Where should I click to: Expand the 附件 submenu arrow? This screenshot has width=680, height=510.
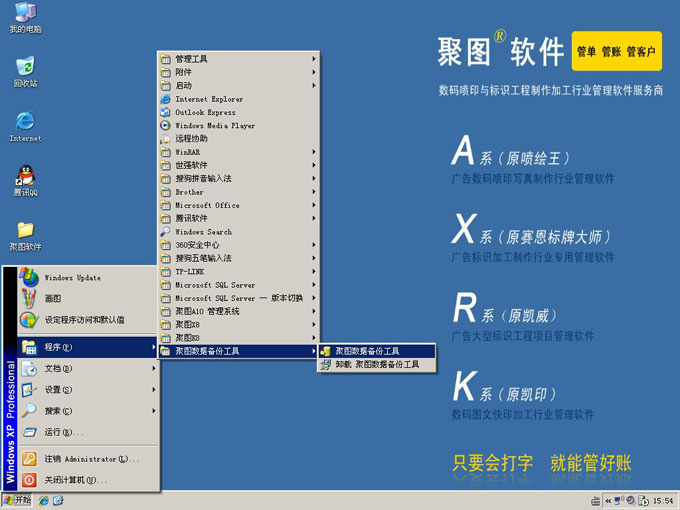[314, 72]
